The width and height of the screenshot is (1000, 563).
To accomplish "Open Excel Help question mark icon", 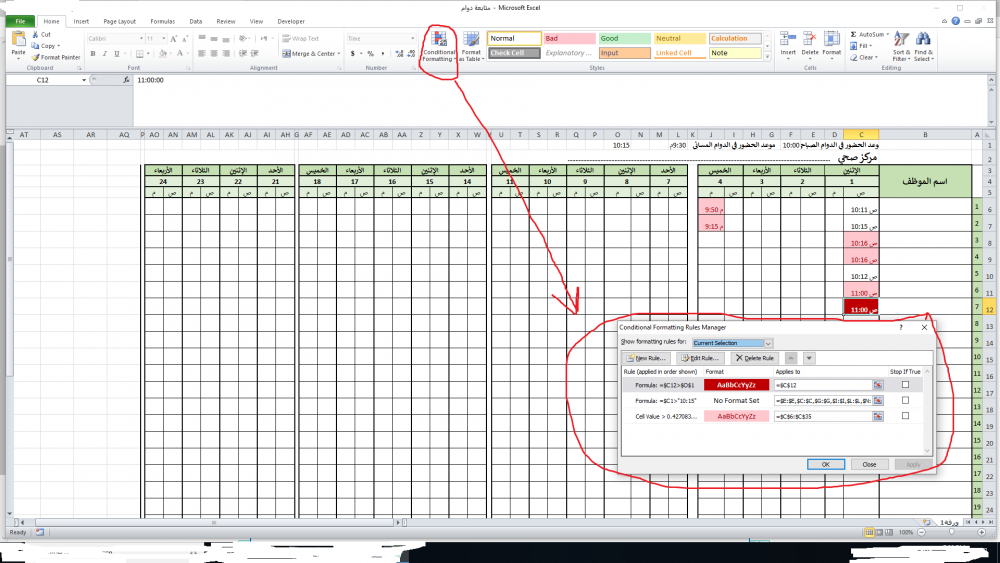I will pos(955,21).
